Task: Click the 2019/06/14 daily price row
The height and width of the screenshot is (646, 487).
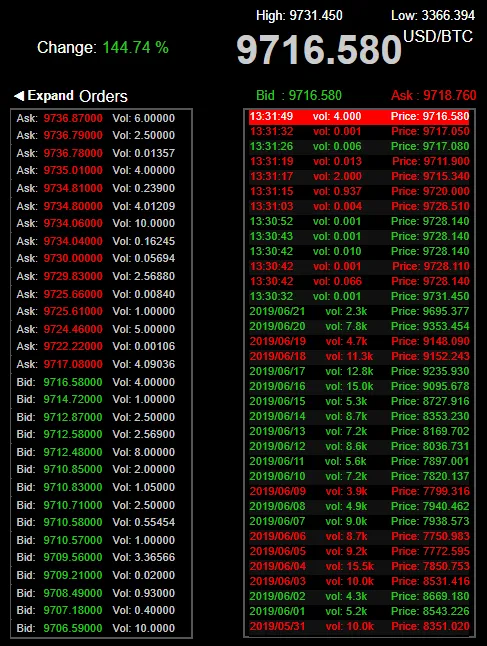Action: coord(359,416)
